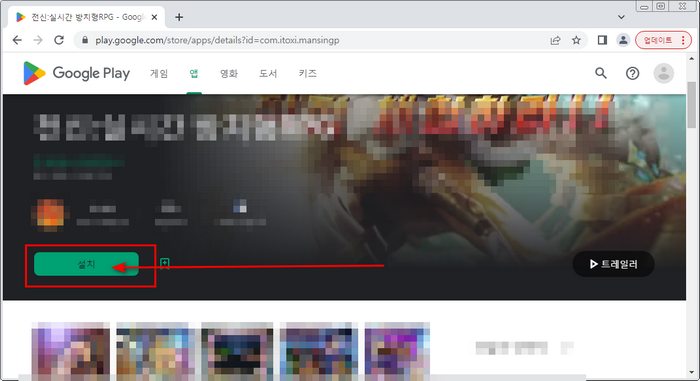Click the Google Play logo
Screen dimensions: 700x381
[76, 73]
